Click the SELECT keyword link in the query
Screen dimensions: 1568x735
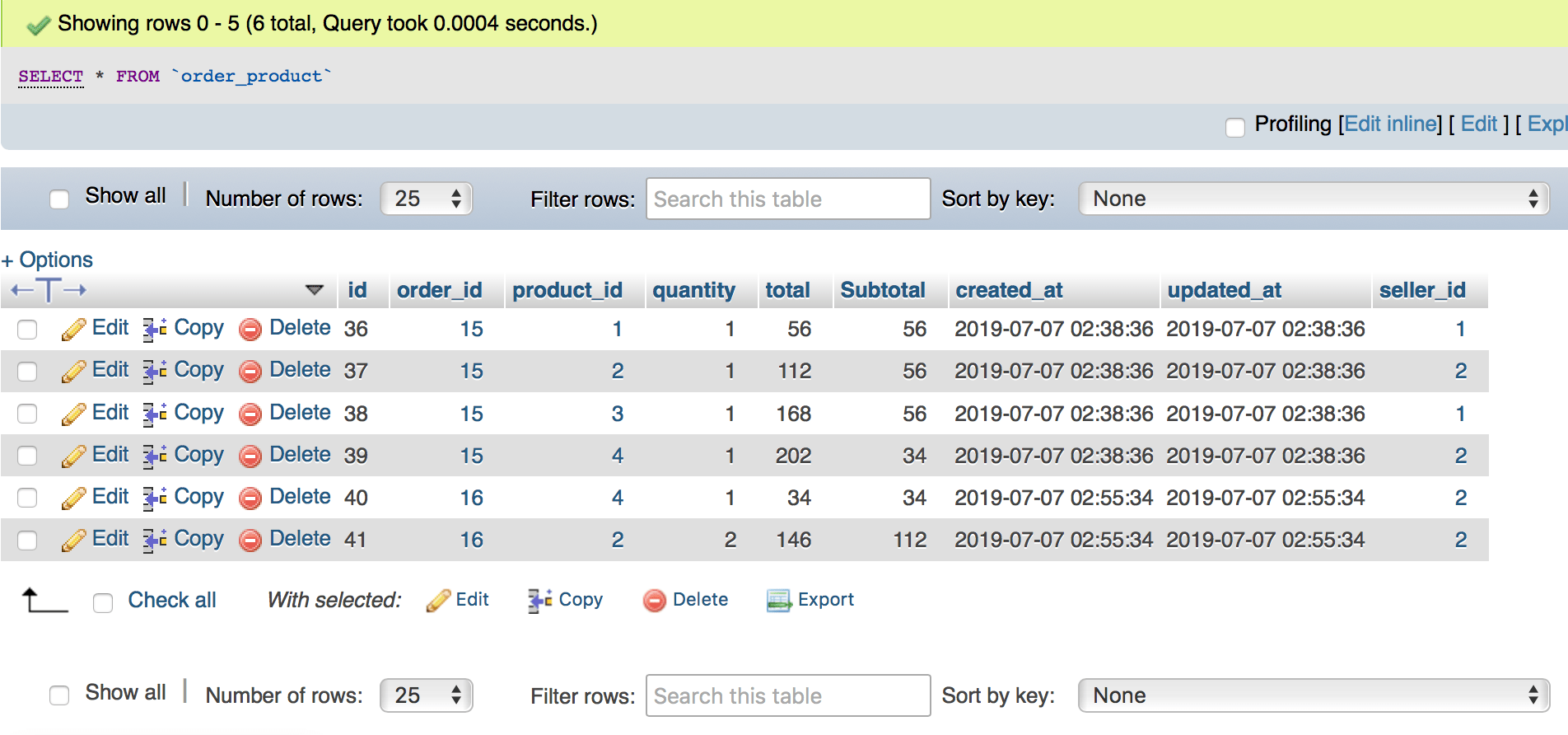coord(51,77)
